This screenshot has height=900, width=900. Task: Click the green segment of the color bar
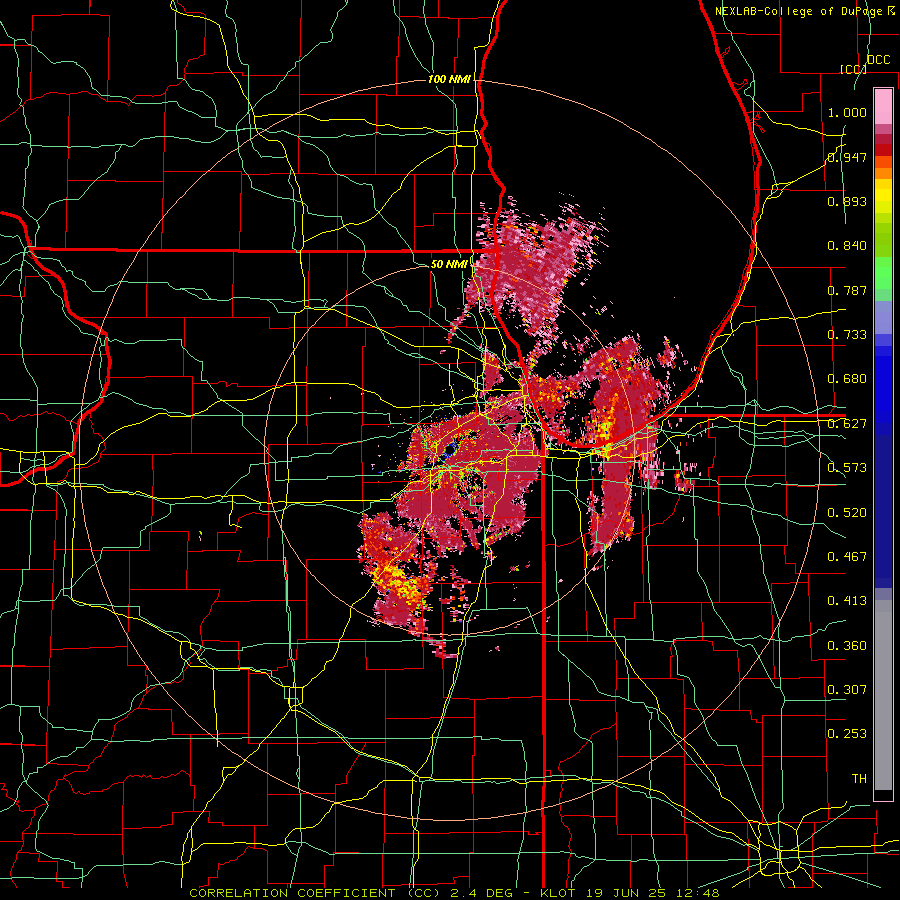pyautogui.click(x=883, y=273)
